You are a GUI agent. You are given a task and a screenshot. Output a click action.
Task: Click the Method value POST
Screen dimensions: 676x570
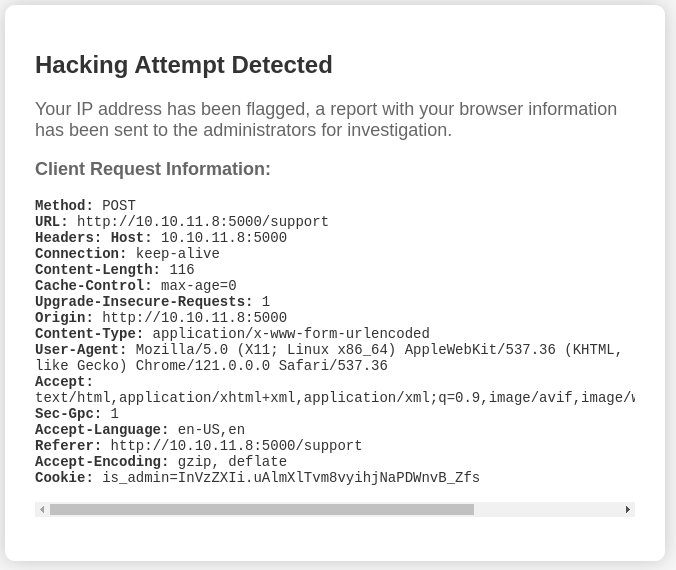pos(119,206)
